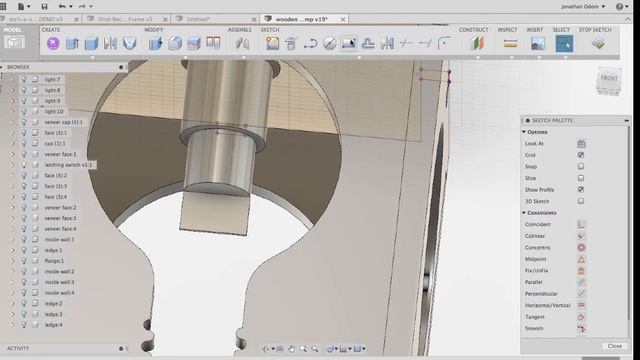640x360 pixels.
Task: Click the Stop Sketch icon
Action: pyautogui.click(x=598, y=43)
